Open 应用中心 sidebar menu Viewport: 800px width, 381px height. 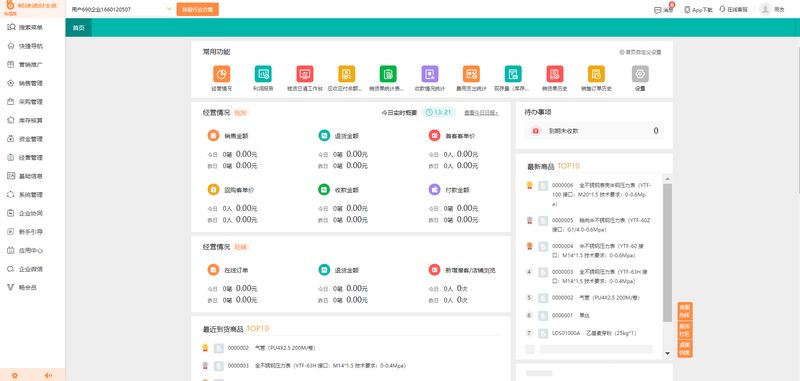(x=32, y=250)
